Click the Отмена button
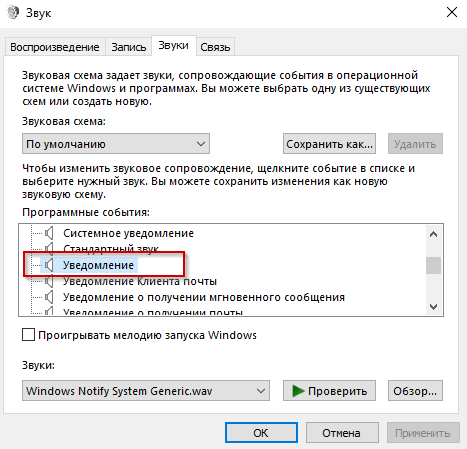 (341, 433)
